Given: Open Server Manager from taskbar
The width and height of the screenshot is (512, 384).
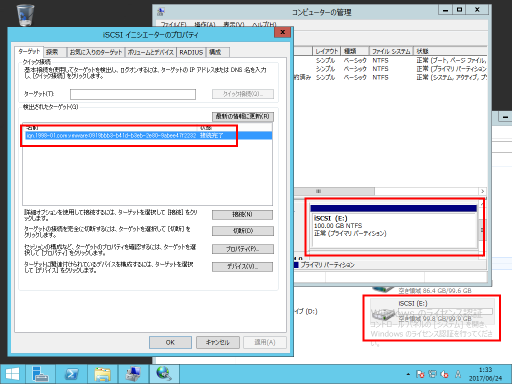Looking at the screenshot, I should pos(40,374).
